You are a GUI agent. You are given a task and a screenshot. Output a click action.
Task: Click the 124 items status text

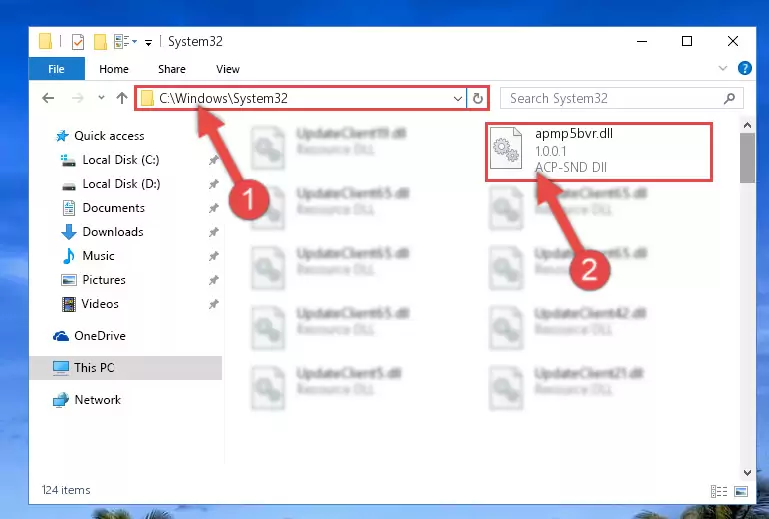click(x=66, y=490)
